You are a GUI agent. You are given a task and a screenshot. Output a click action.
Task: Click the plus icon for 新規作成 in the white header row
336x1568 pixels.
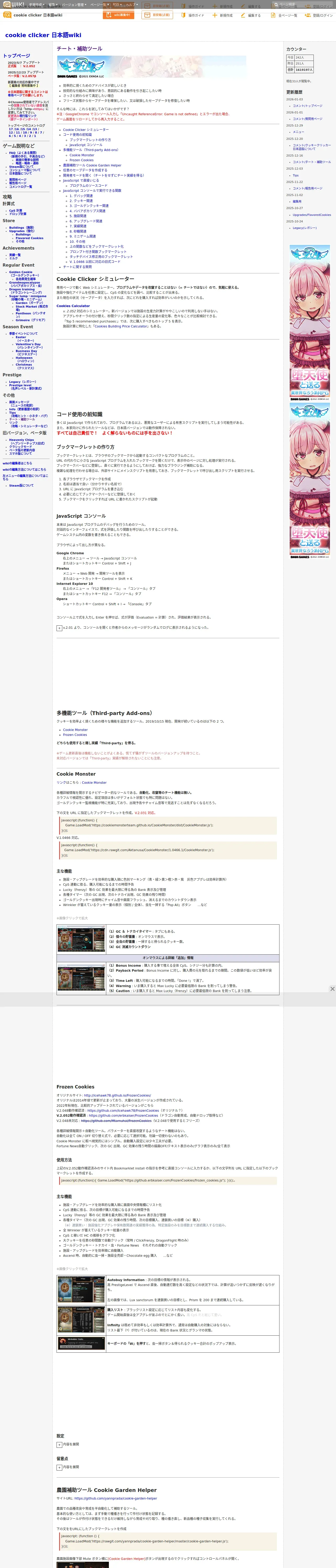point(215,15)
